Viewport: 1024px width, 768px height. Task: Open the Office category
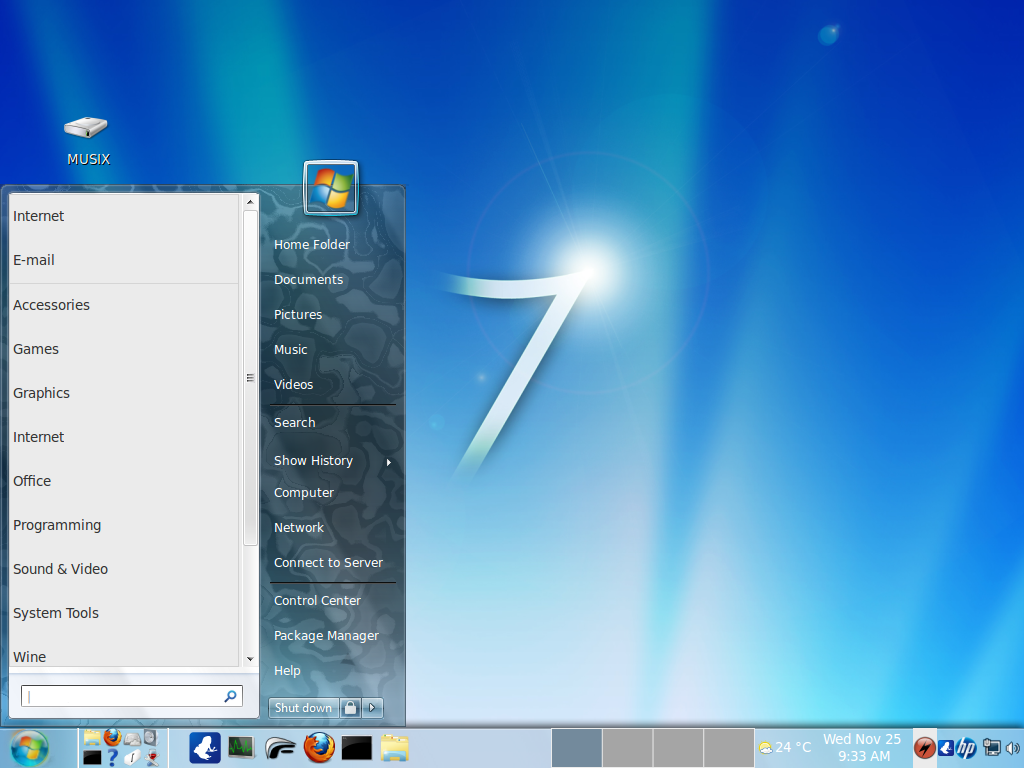124,481
